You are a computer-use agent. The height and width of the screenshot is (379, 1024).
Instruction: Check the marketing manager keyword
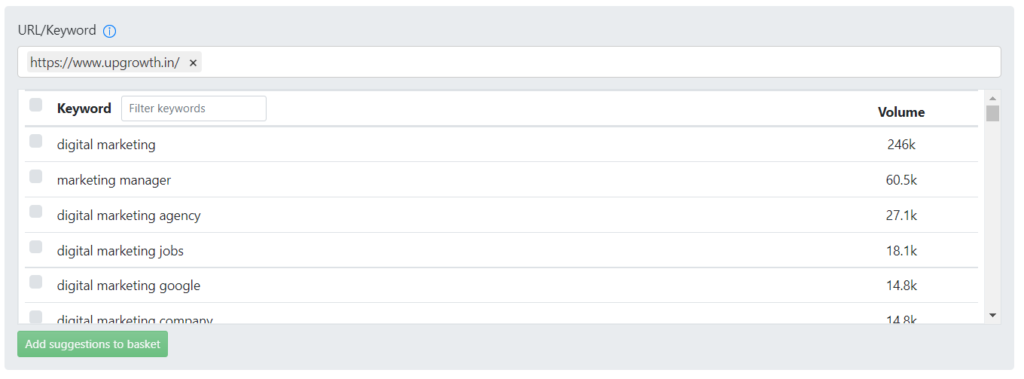tap(36, 176)
